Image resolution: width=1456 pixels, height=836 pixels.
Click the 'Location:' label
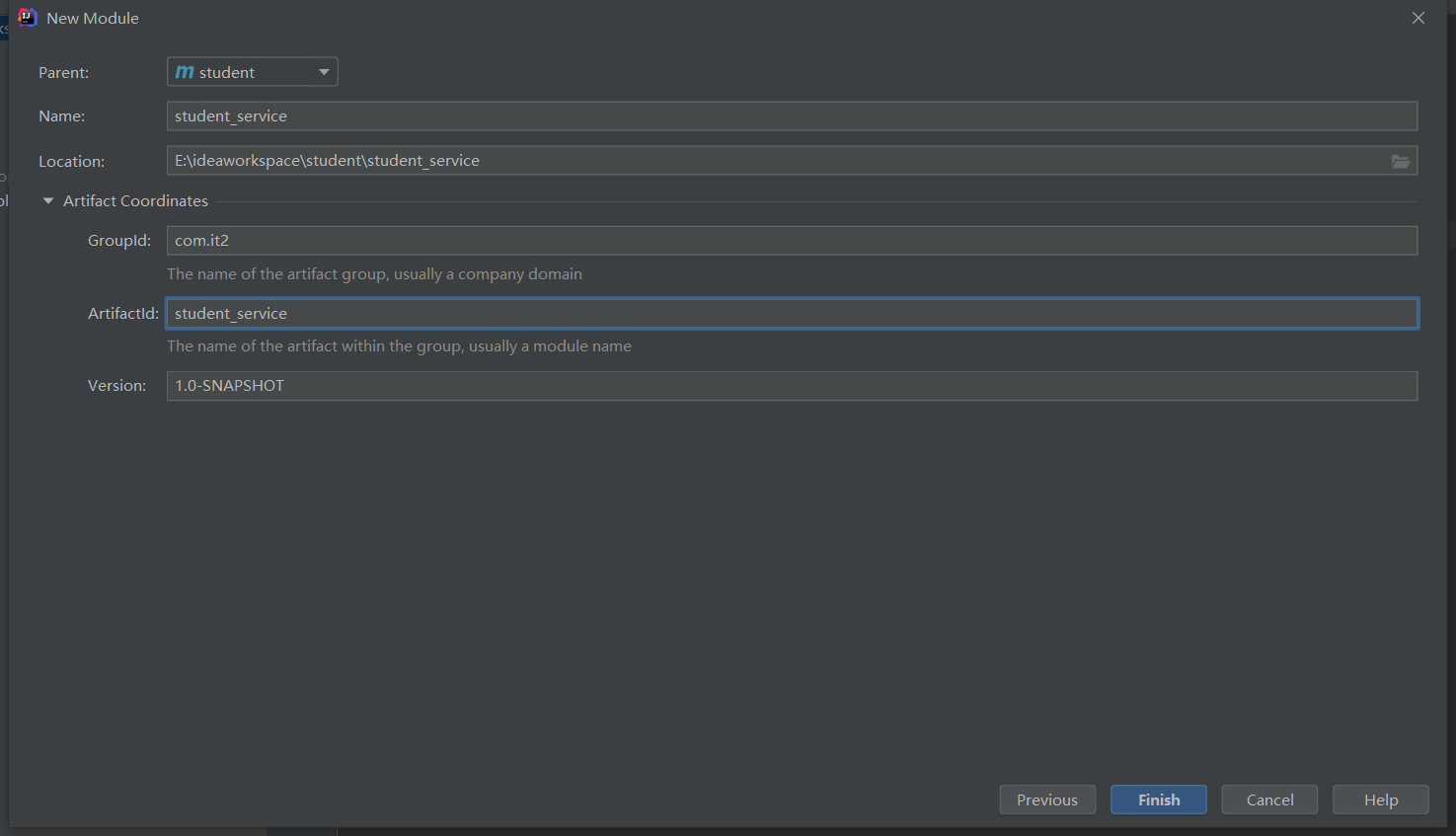pyautogui.click(x=71, y=161)
